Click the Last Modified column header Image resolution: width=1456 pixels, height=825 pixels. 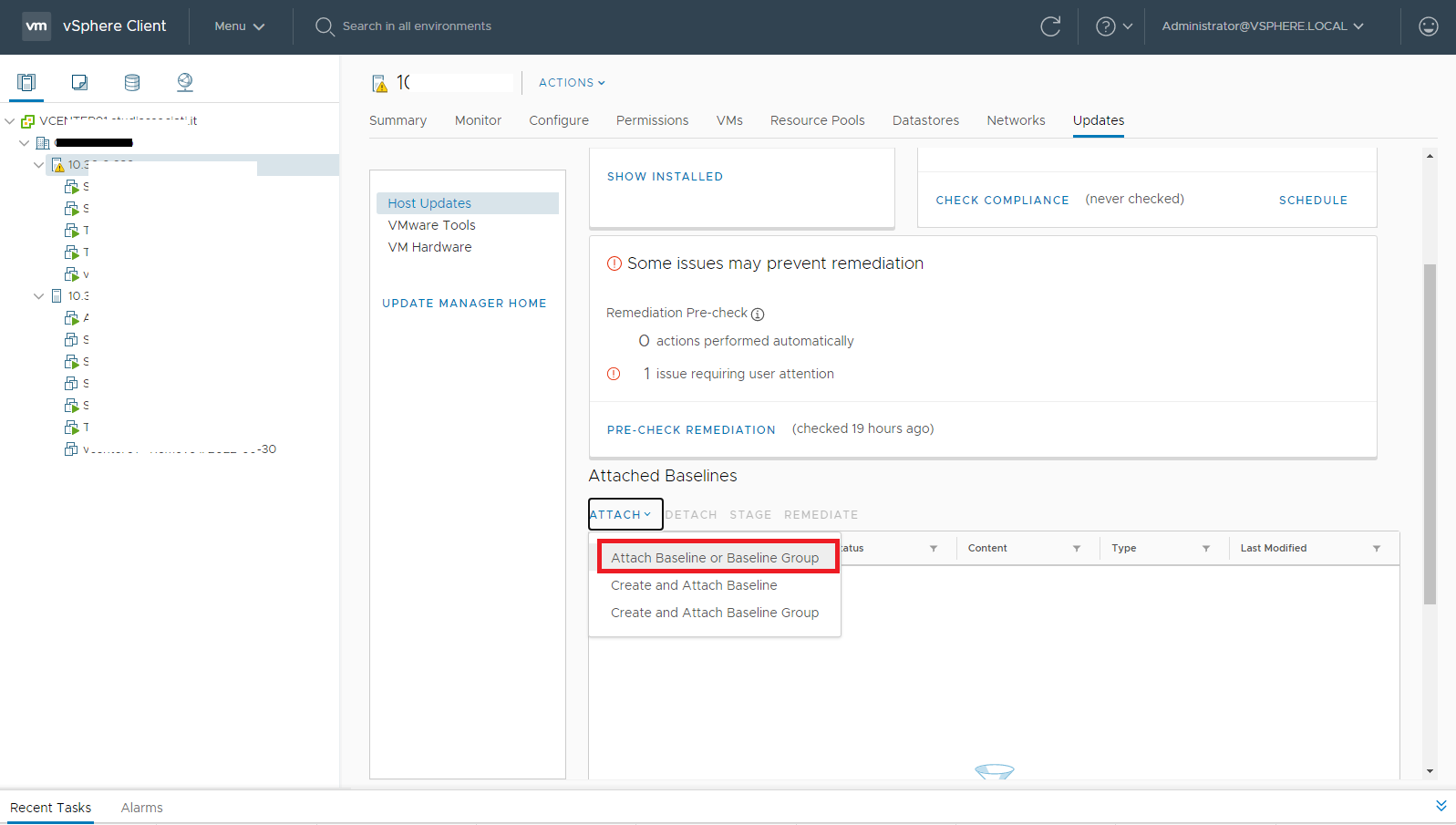[1273, 549]
